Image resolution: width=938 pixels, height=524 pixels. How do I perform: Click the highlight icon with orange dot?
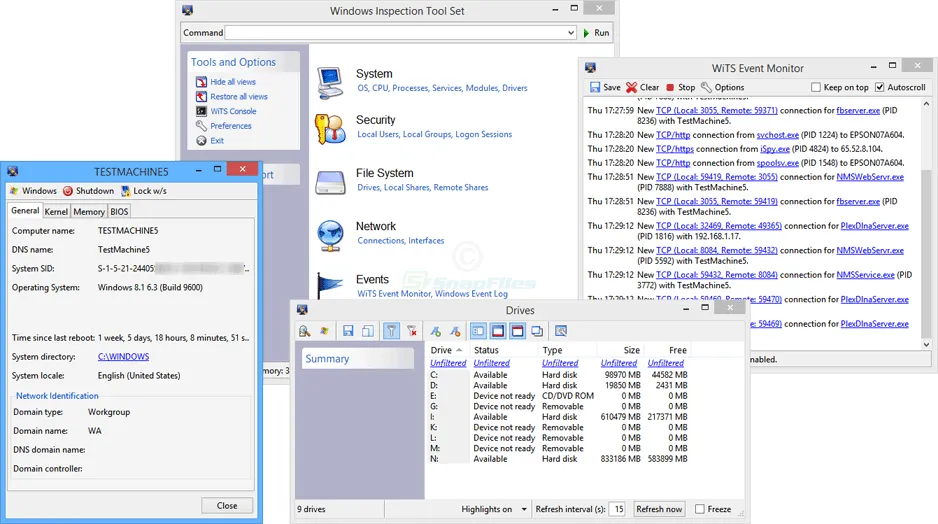point(455,331)
